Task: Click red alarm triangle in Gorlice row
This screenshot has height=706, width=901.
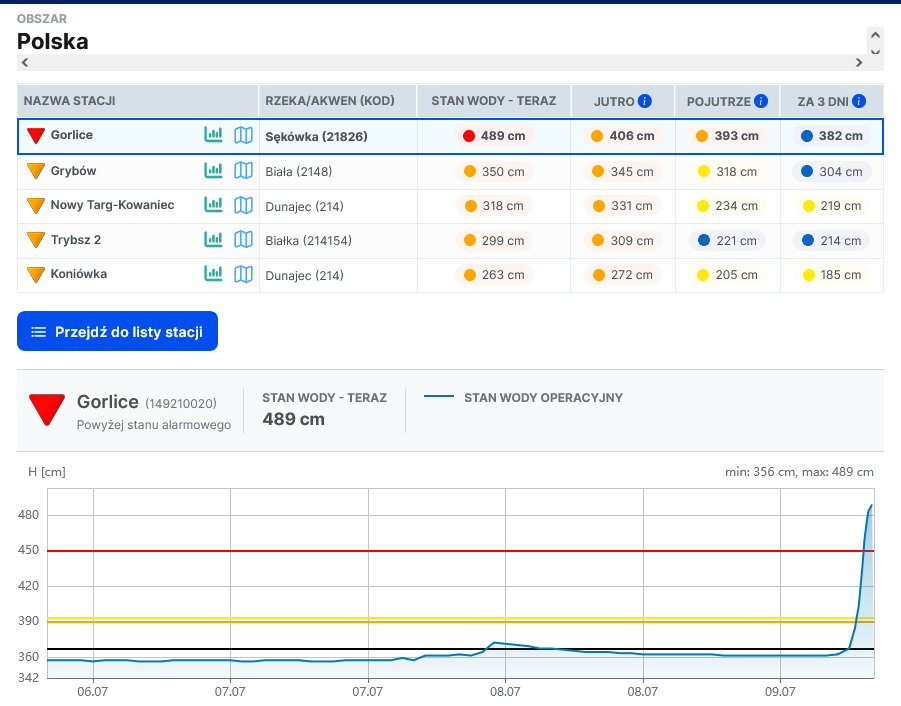Action: point(36,136)
